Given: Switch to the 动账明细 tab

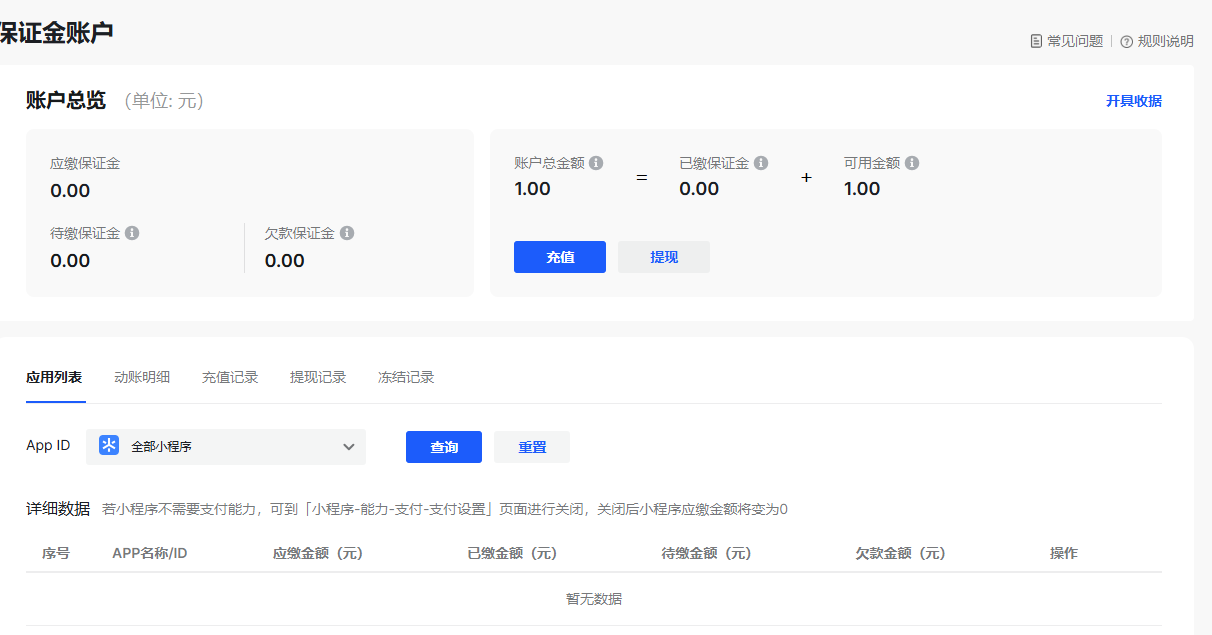Looking at the screenshot, I should [x=142, y=377].
